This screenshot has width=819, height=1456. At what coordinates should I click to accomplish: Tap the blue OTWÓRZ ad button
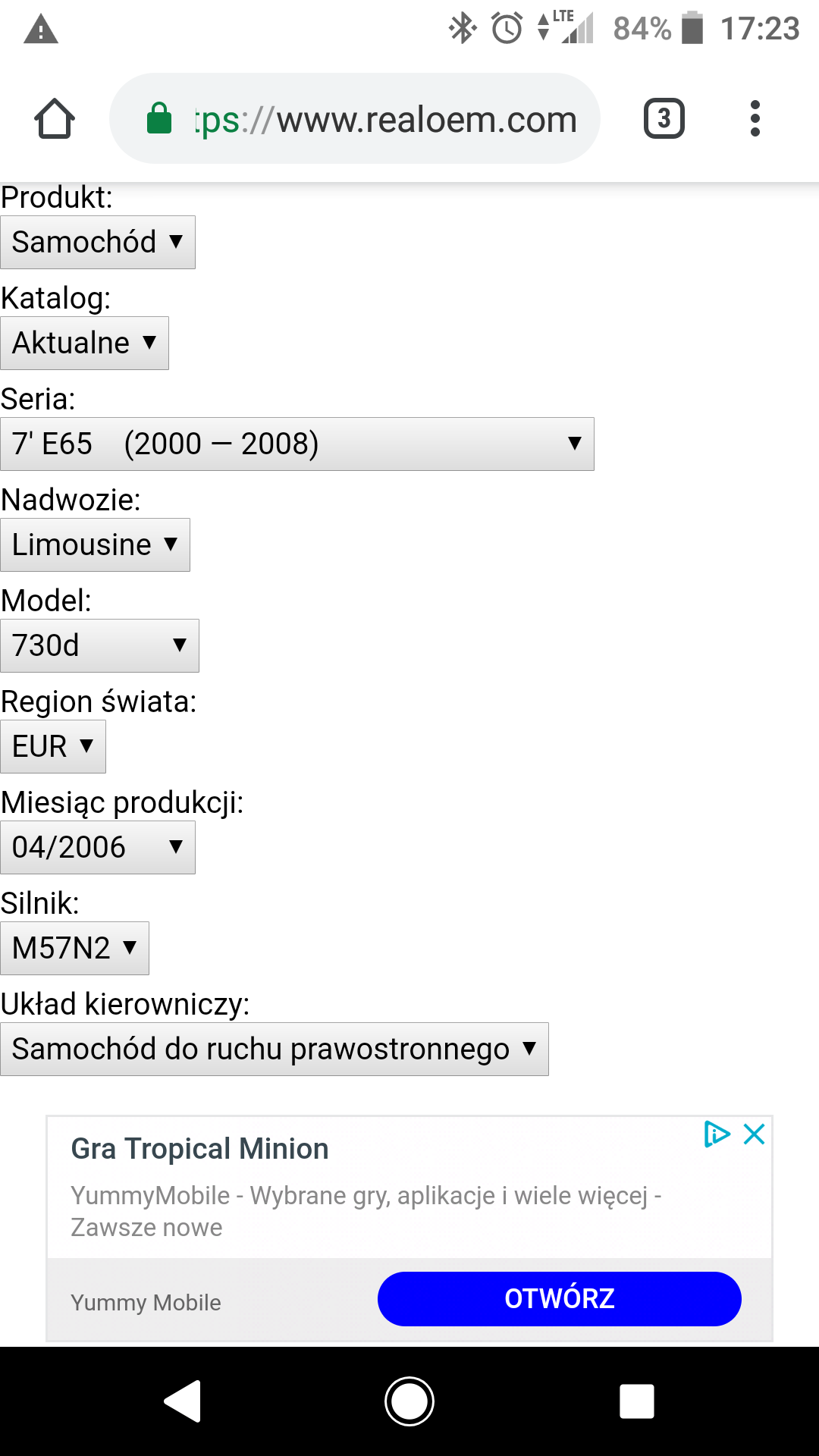(x=559, y=1299)
